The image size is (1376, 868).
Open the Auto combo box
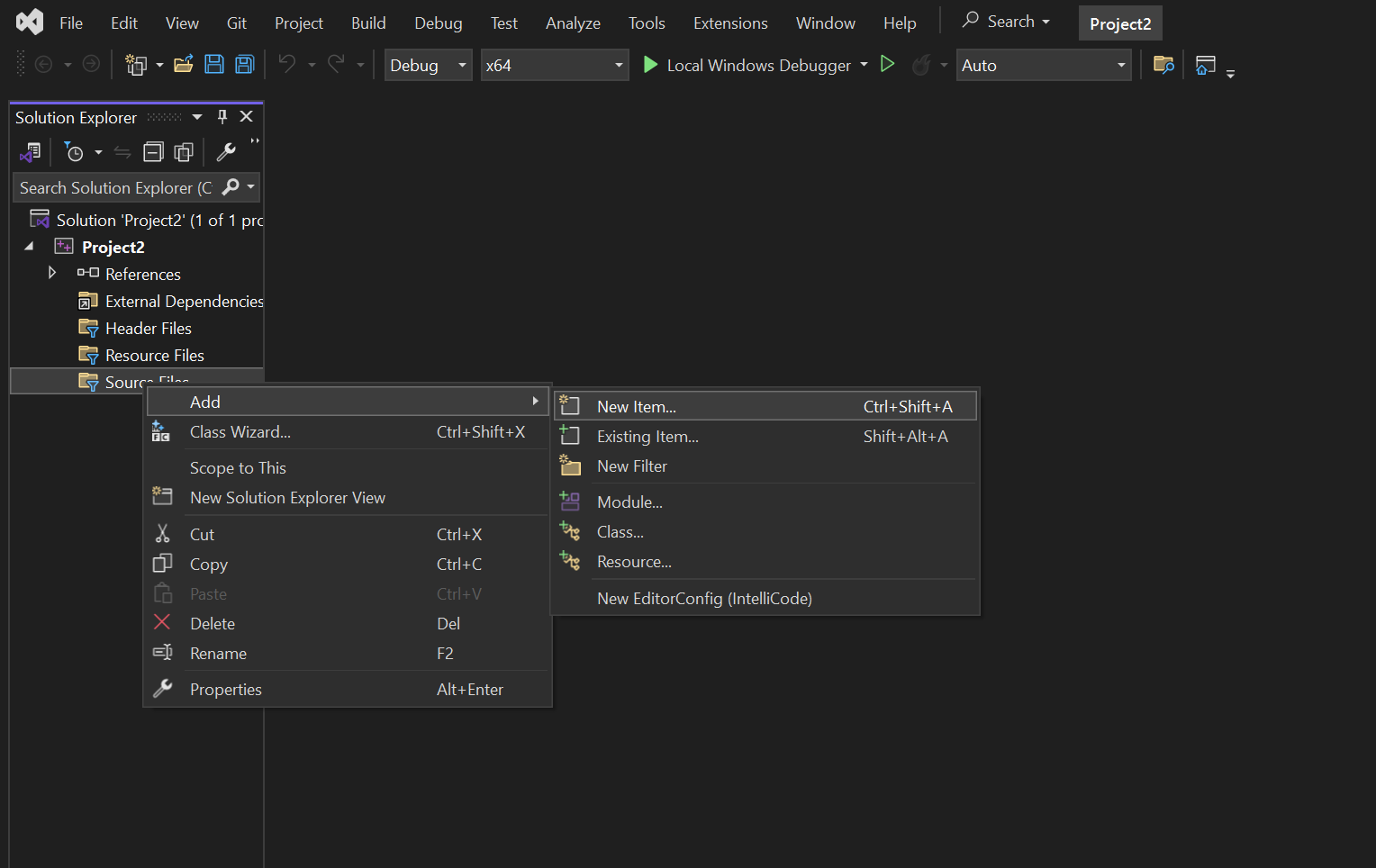click(x=1044, y=65)
